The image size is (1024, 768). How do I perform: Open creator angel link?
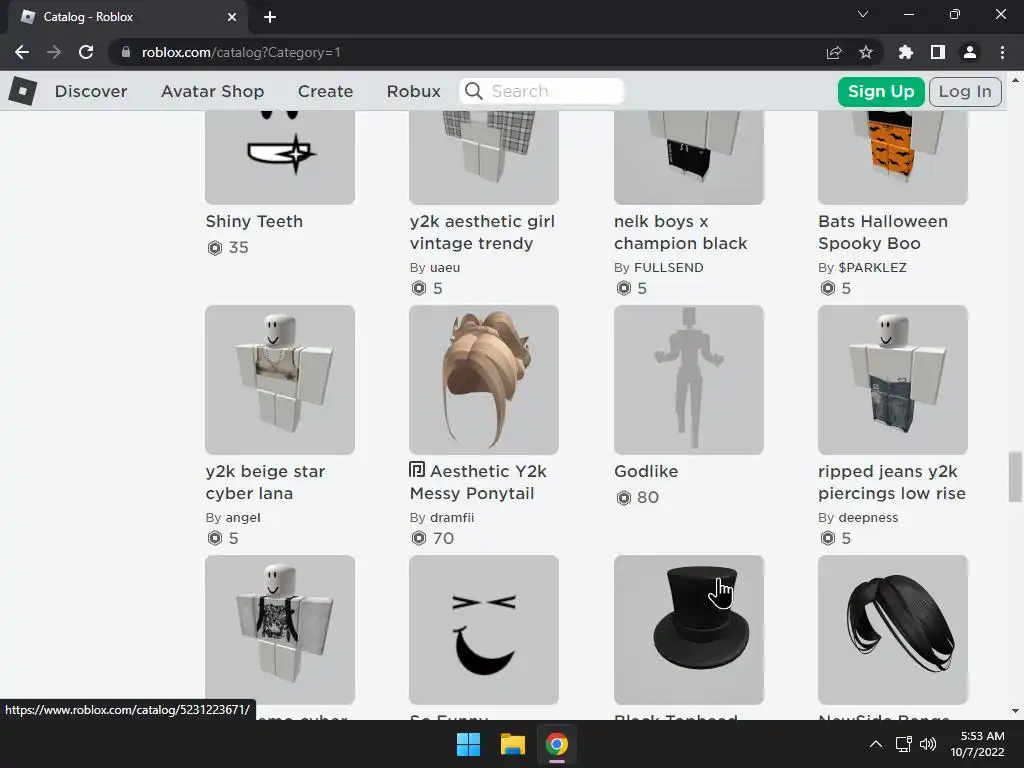click(243, 518)
